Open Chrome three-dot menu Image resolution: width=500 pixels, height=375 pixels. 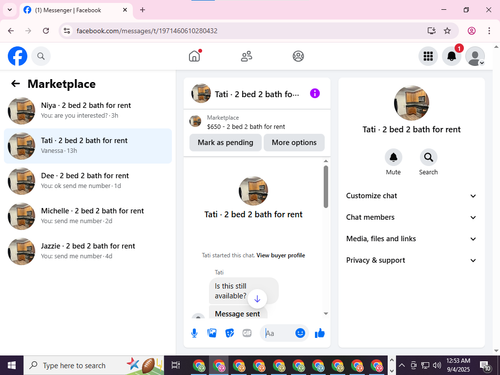pos(489,31)
